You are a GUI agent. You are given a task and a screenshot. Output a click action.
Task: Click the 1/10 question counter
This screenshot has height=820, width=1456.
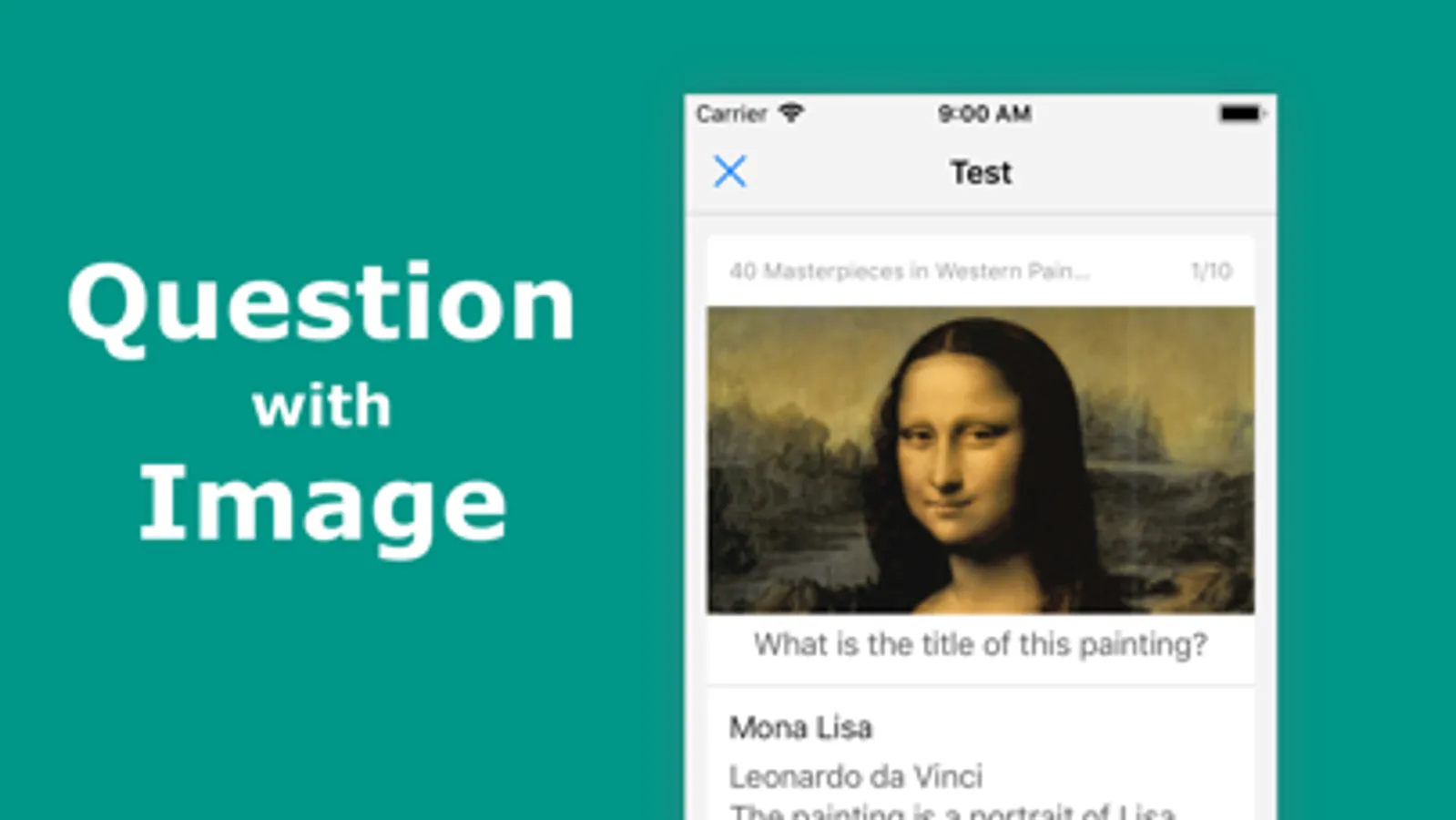tap(1211, 271)
